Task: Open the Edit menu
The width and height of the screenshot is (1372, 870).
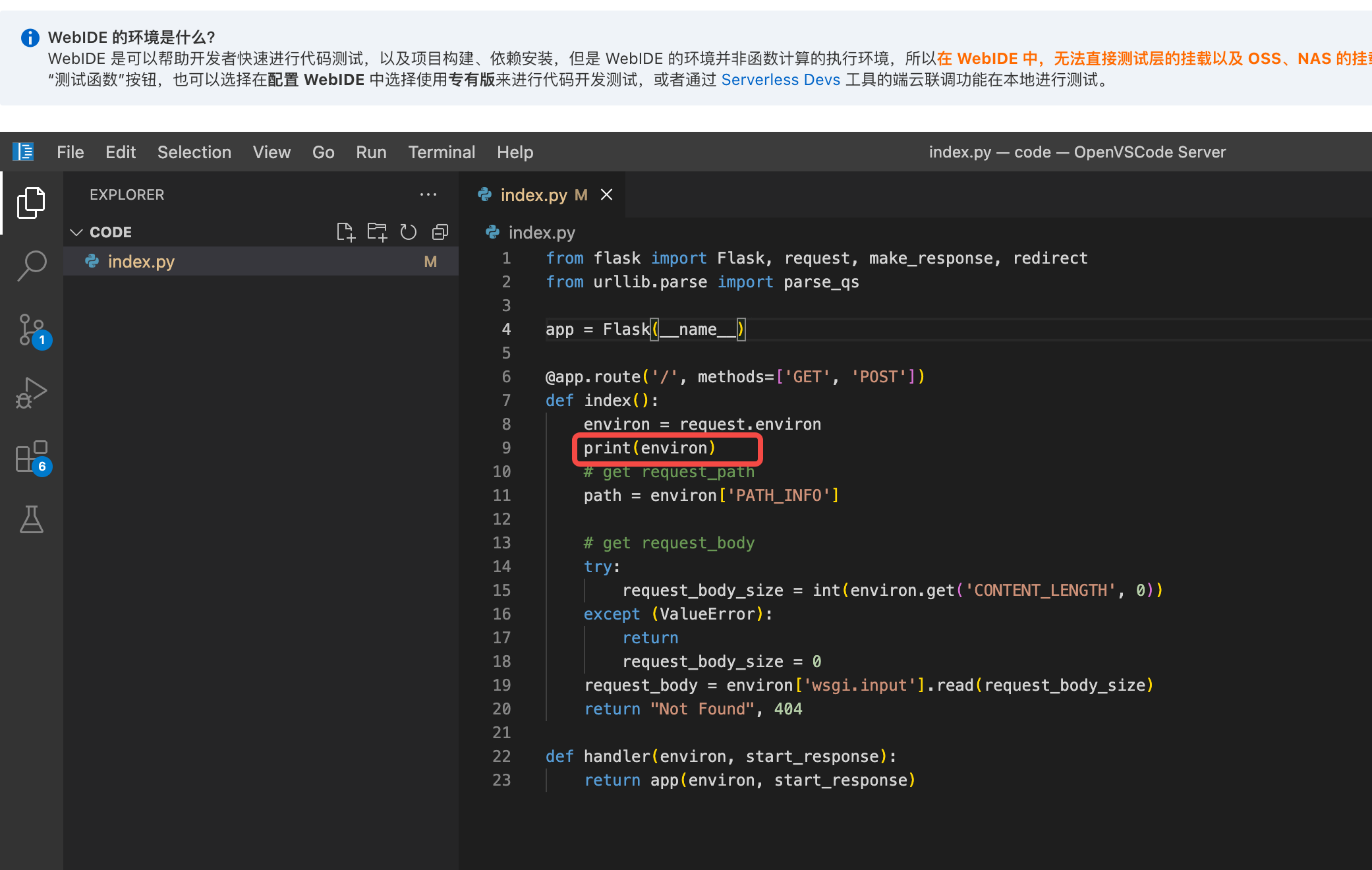Action: pyautogui.click(x=121, y=152)
